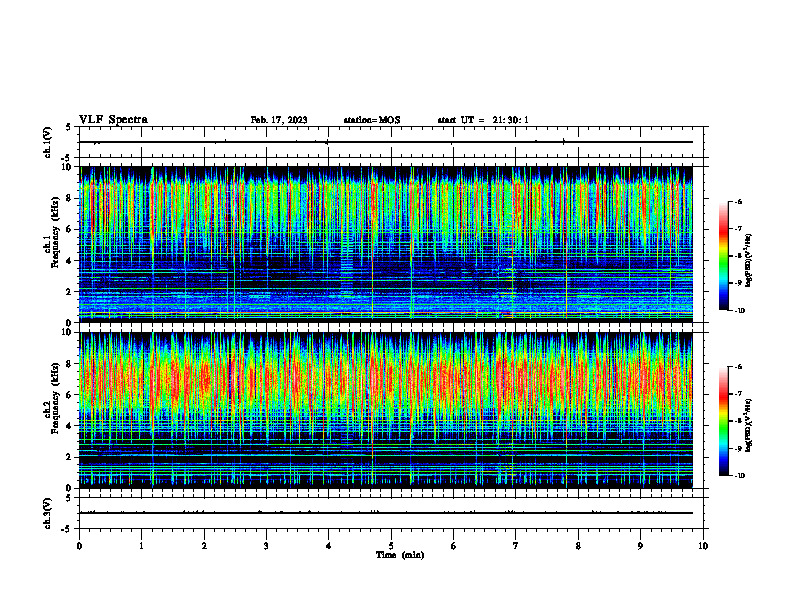The image size is (792, 612).
Task: Click the "start UT = 21:30: 1" text
Action: [x=483, y=120]
